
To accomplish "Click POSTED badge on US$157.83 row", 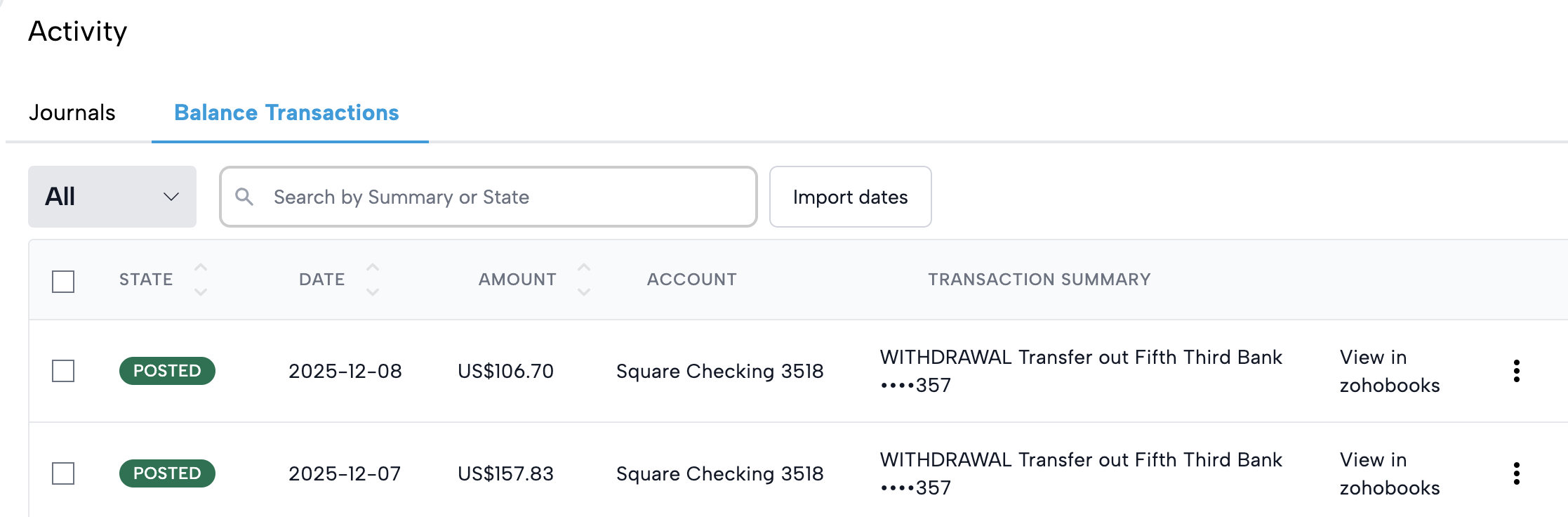I will tap(167, 473).
